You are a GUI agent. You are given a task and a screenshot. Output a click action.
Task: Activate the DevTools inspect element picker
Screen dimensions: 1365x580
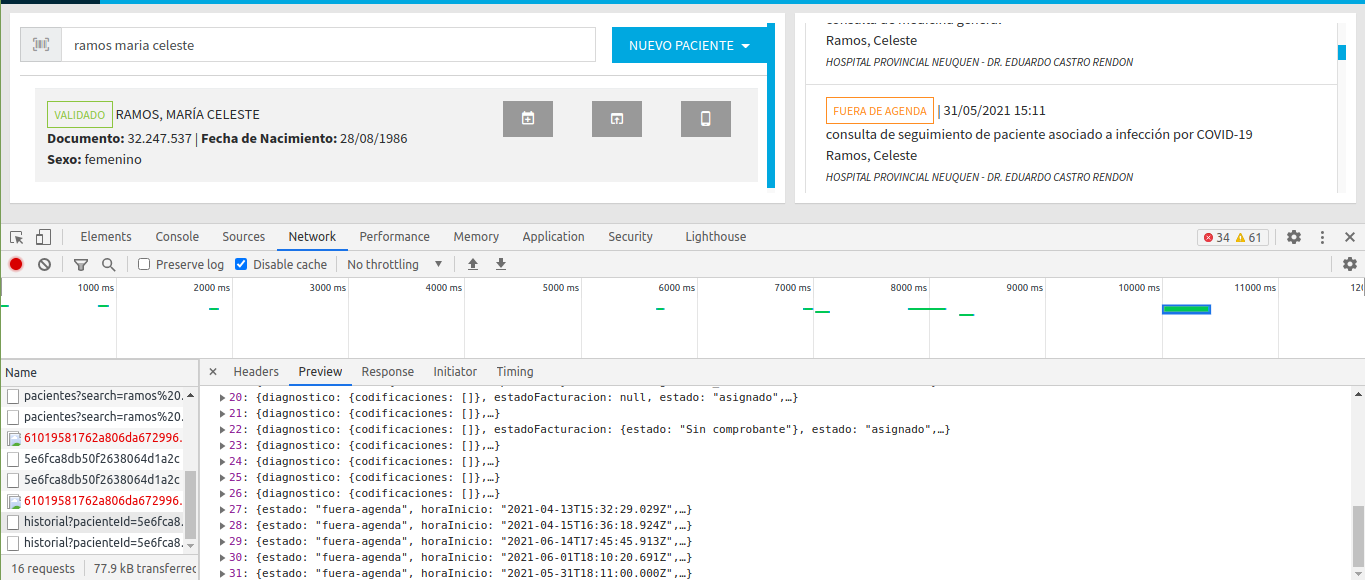[17, 237]
